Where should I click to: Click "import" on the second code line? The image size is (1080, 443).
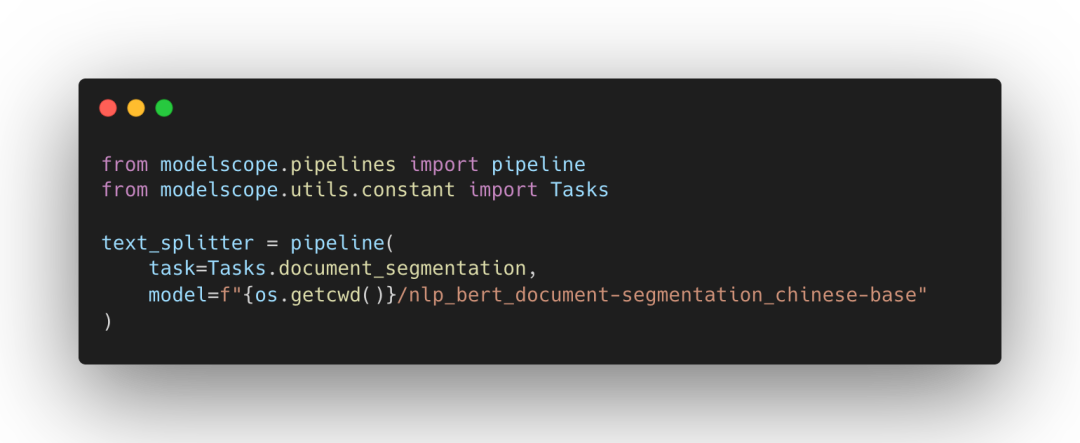(x=503, y=190)
